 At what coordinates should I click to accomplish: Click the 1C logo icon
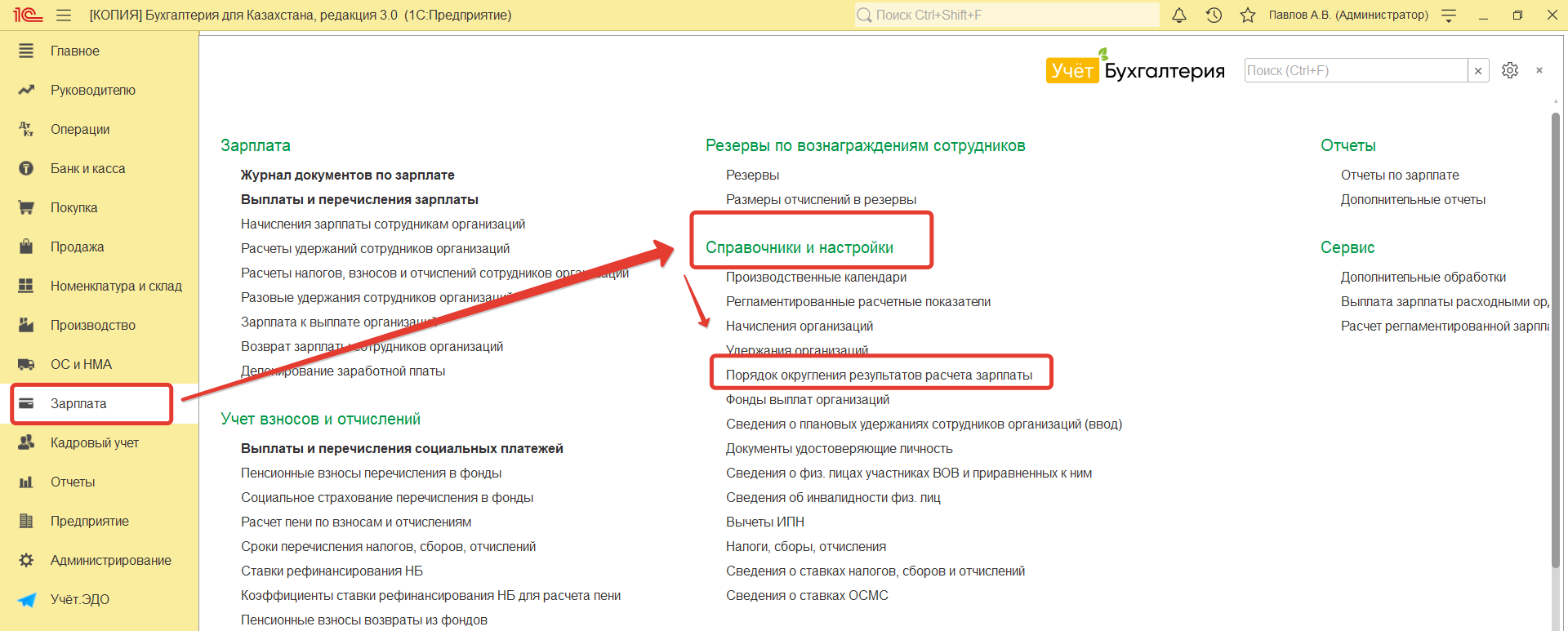27,15
